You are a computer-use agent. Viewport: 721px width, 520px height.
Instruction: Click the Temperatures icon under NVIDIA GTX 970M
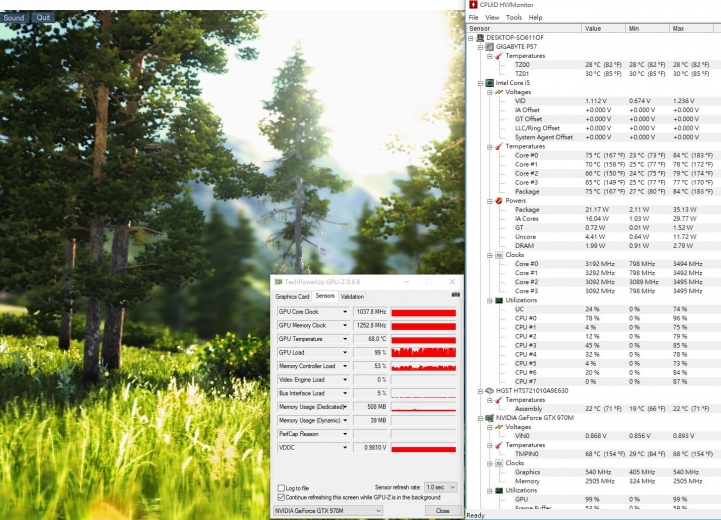(499, 445)
